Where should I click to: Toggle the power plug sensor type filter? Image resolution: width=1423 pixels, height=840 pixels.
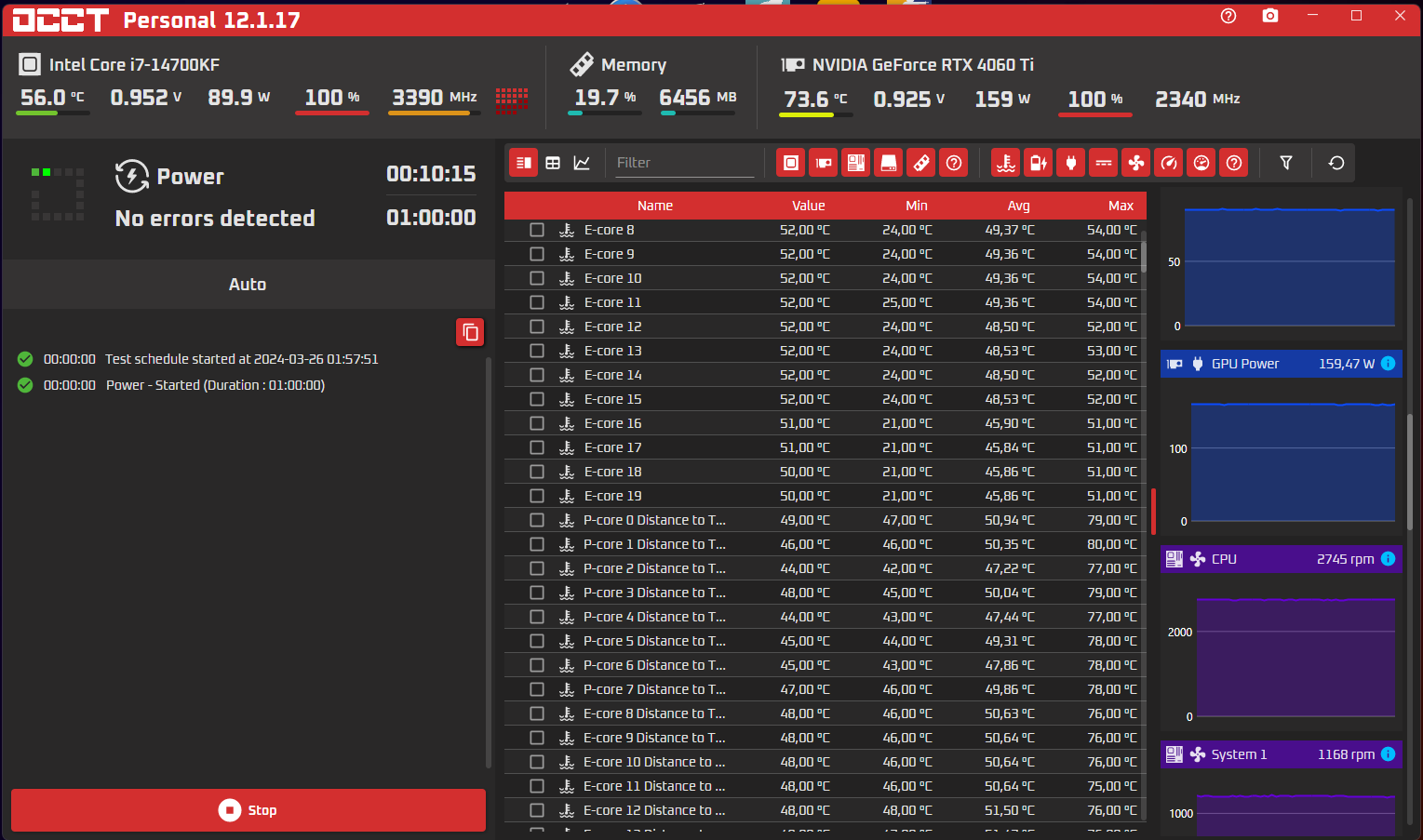coord(1071,163)
